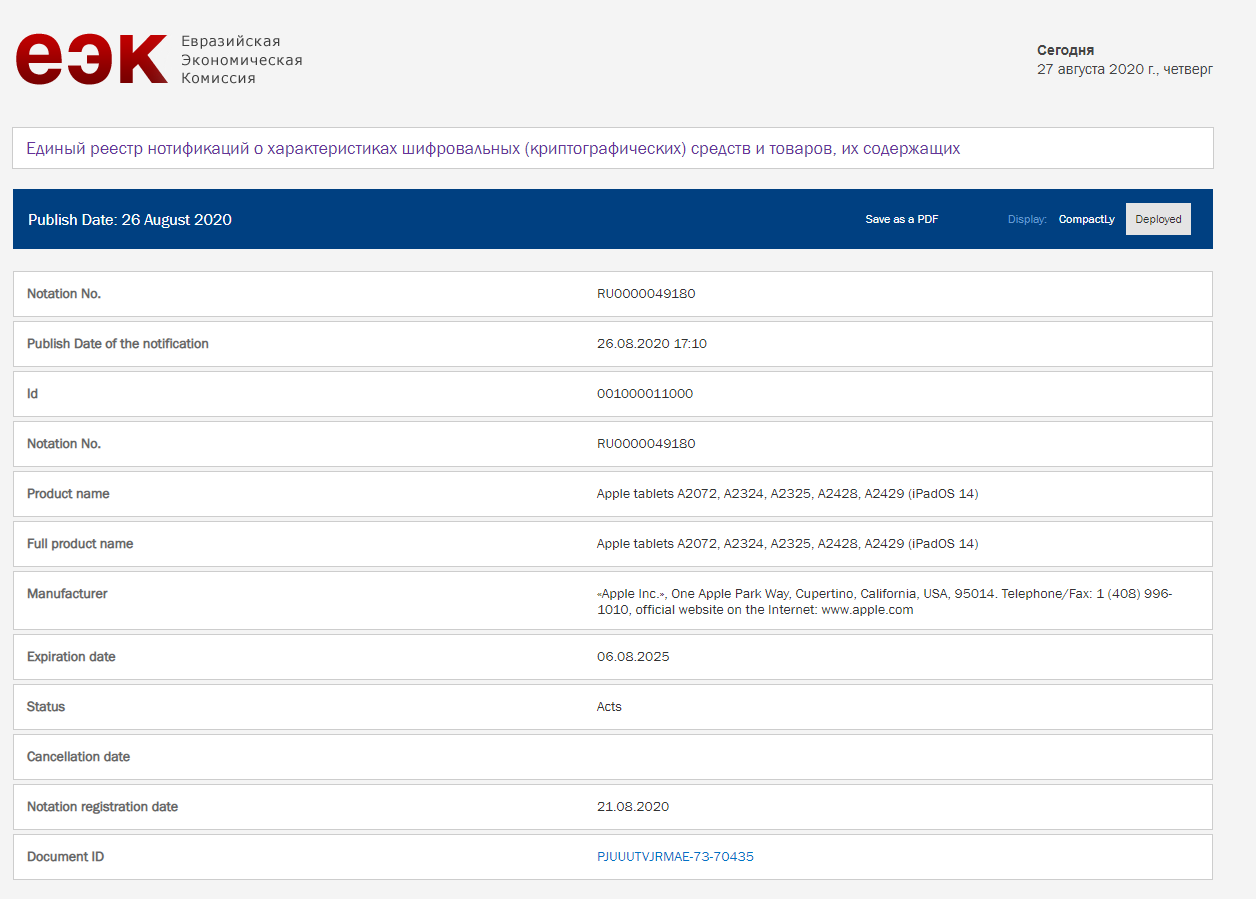This screenshot has height=899, width=1256.
Task: Click the Expiration date label
Action: (71, 657)
